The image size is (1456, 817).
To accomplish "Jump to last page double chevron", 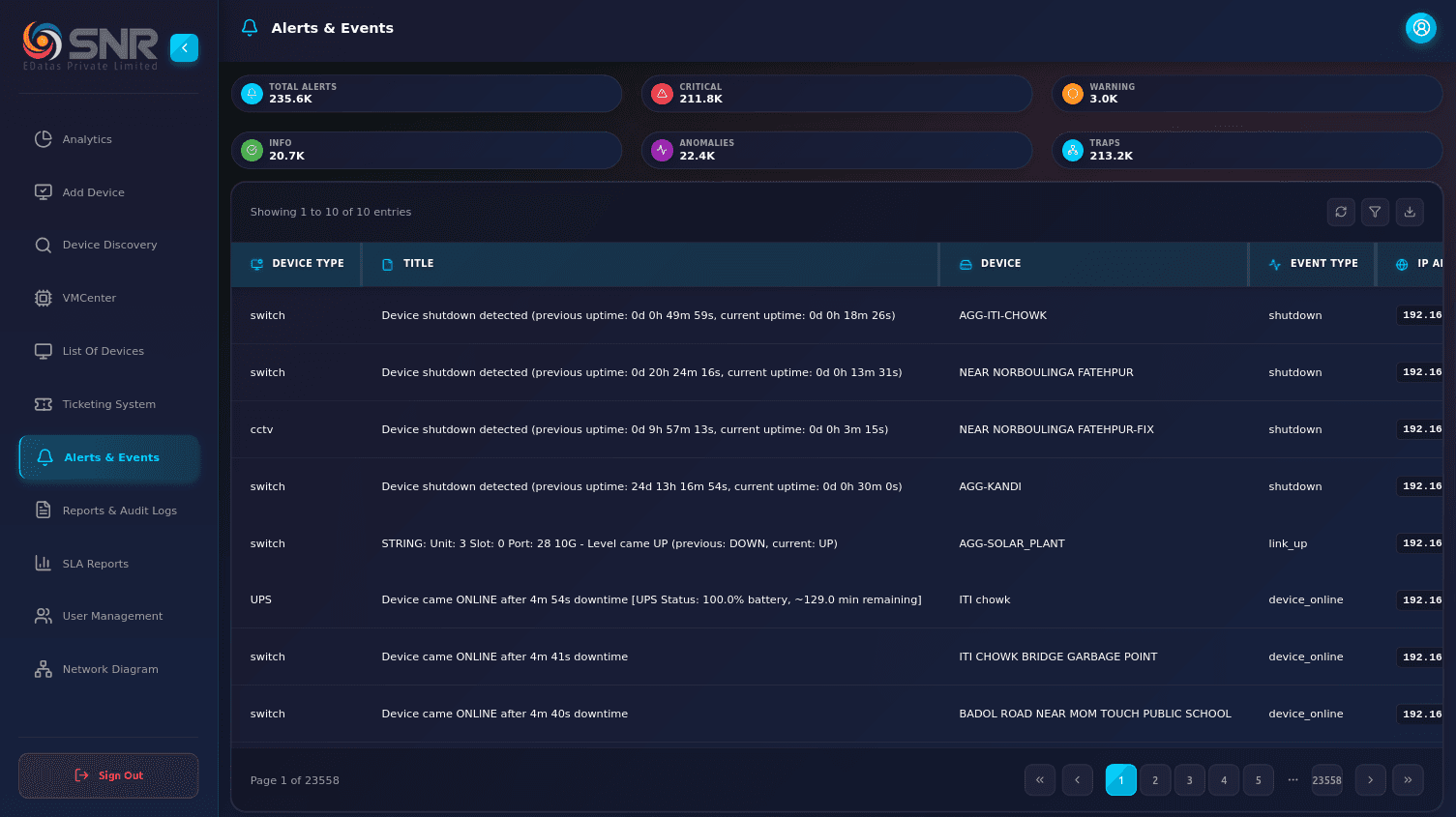I will [x=1408, y=780].
